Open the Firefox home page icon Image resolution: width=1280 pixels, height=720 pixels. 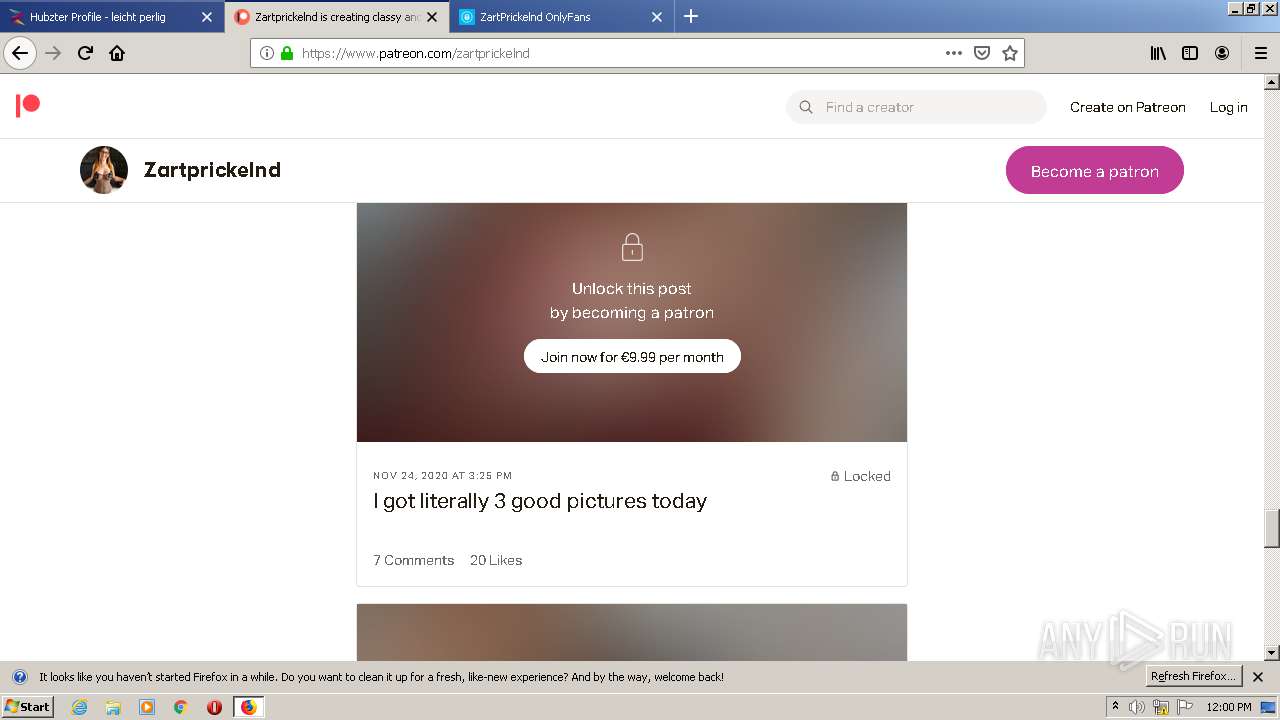(117, 53)
